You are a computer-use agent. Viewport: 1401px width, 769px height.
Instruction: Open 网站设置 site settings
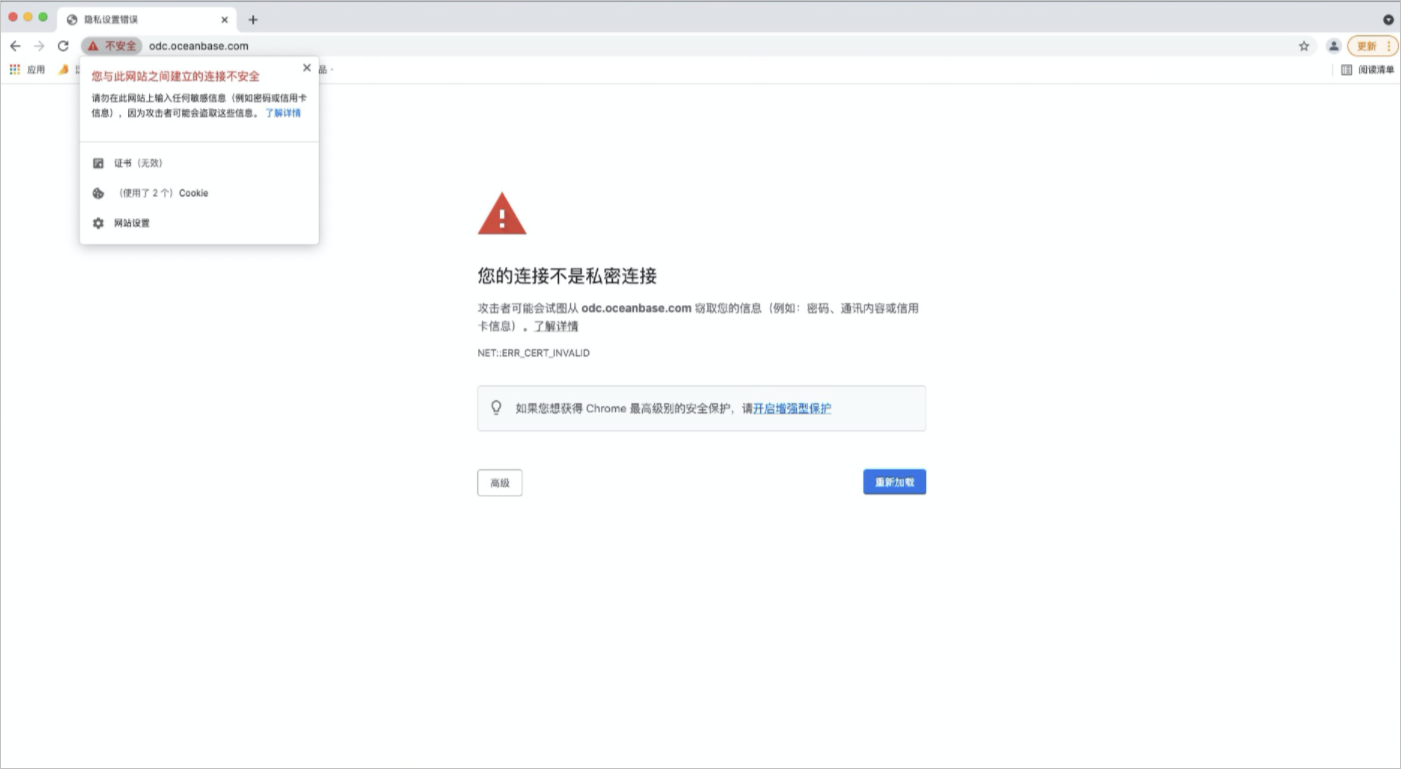200,223
